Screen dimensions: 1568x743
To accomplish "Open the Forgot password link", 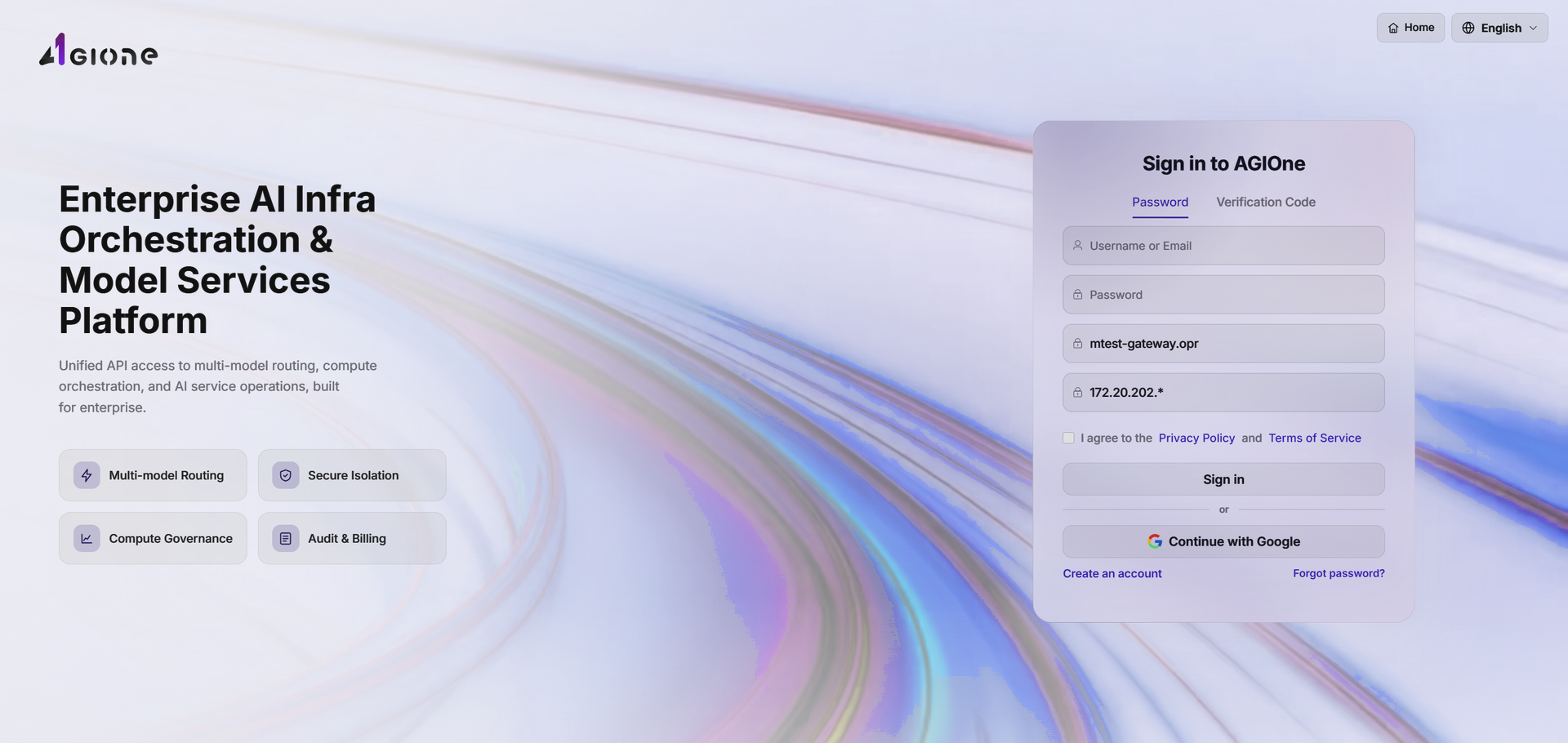I will click(x=1339, y=573).
